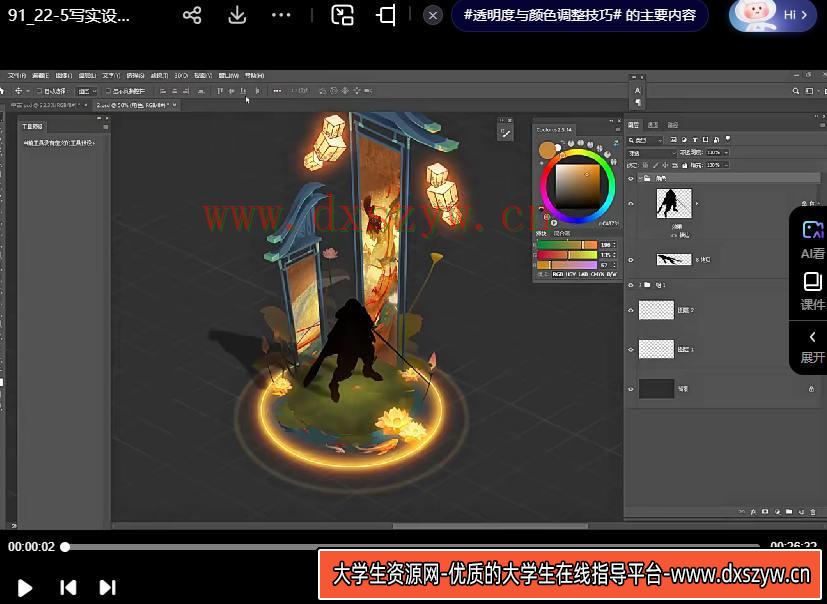Skip to previous video
827x604 pixels.
tap(69, 587)
